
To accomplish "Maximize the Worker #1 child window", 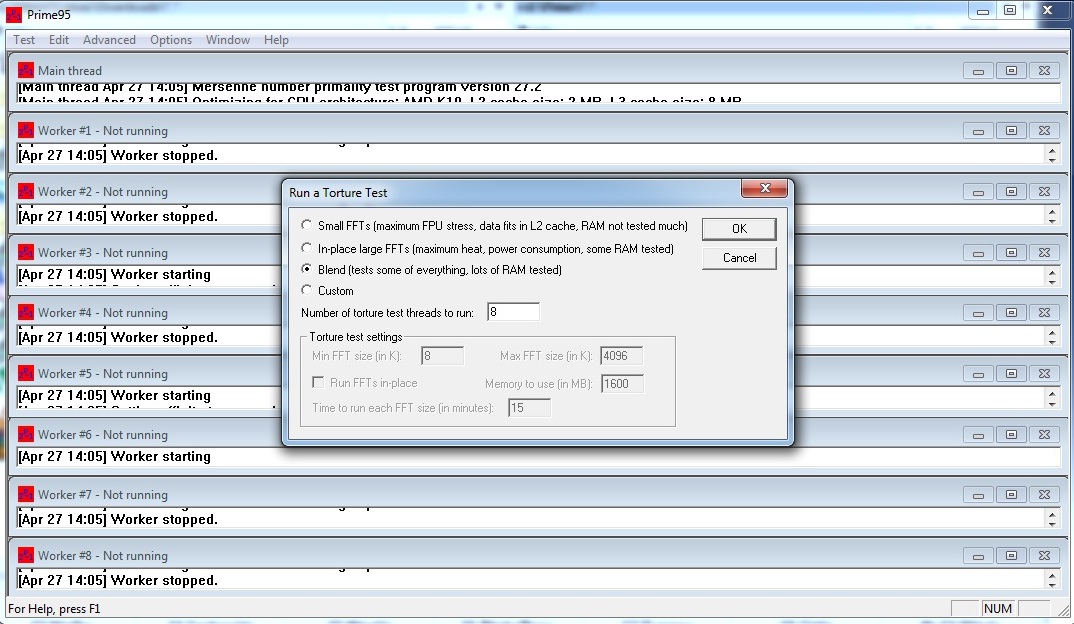I will (1011, 131).
